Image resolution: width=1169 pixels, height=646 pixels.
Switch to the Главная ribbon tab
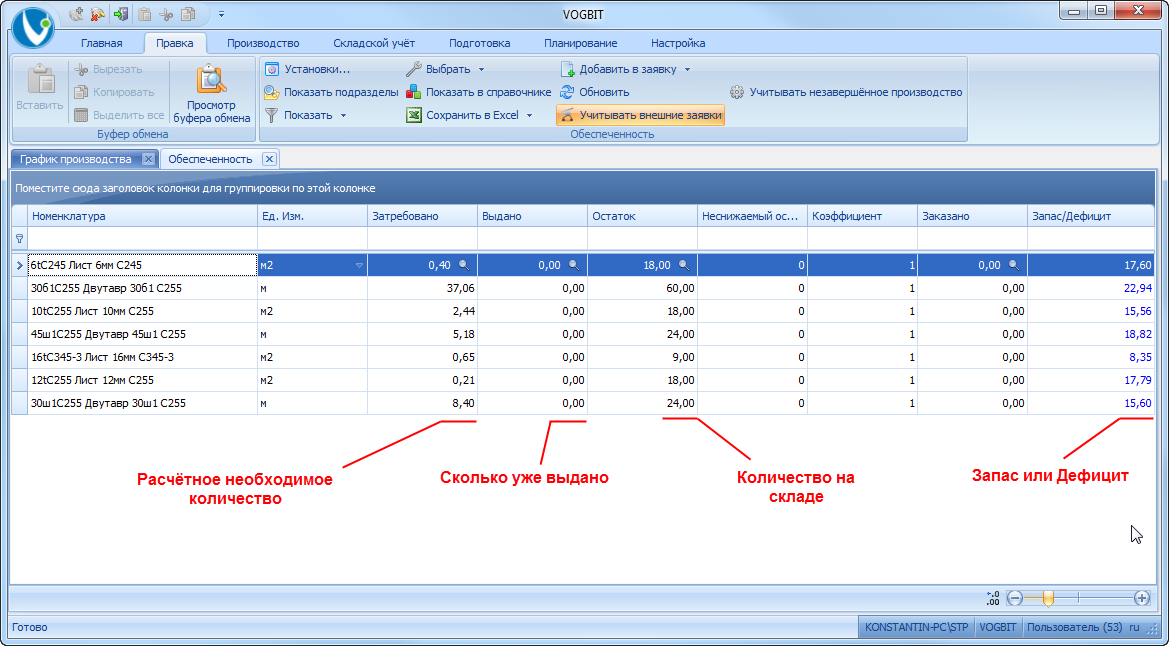point(101,43)
